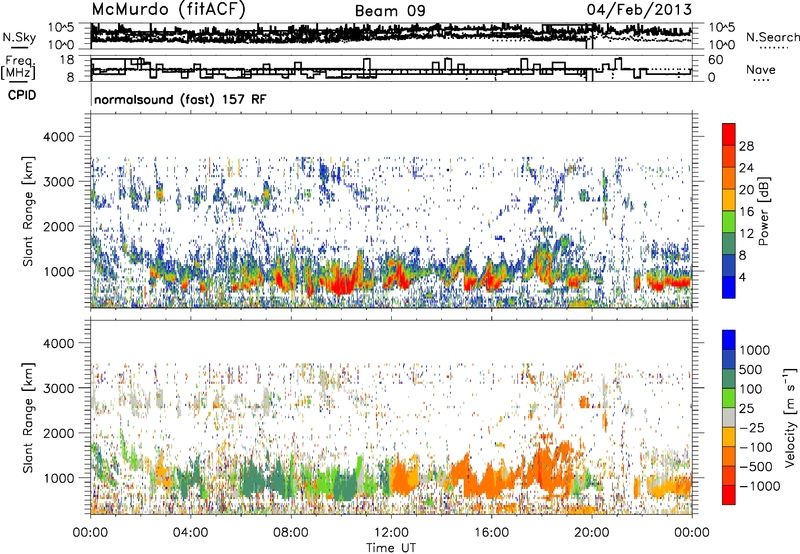The image size is (800, 554).
Task: Click the '04:00' time tick label
Action: [190, 533]
